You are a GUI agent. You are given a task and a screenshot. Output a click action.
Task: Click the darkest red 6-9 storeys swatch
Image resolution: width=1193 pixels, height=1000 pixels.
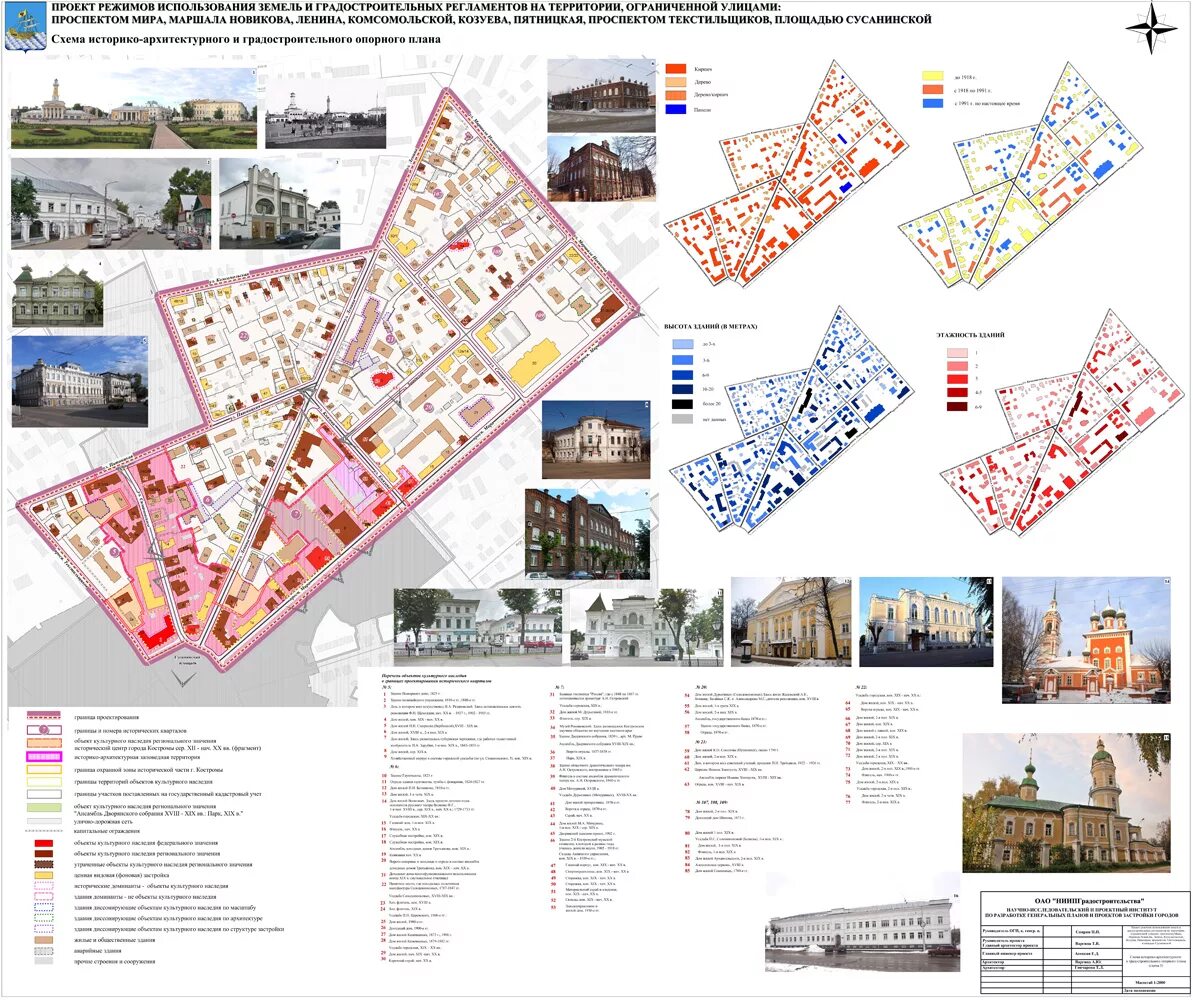click(957, 407)
